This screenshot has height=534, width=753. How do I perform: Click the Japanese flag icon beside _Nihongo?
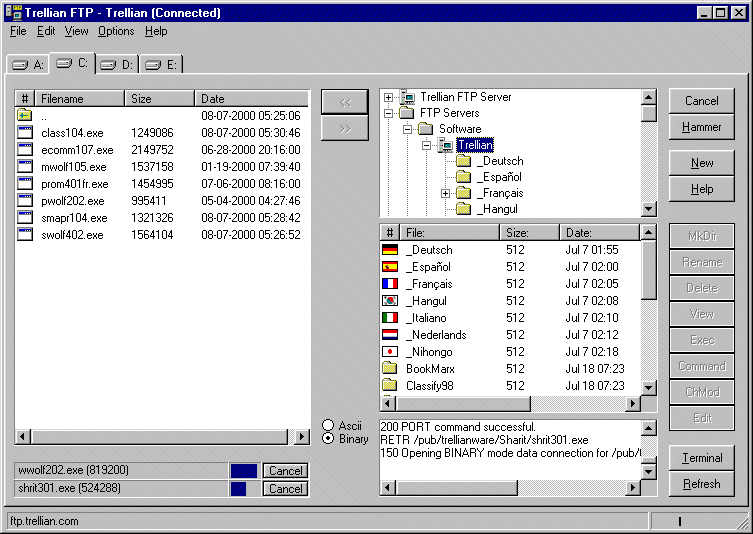click(x=390, y=352)
